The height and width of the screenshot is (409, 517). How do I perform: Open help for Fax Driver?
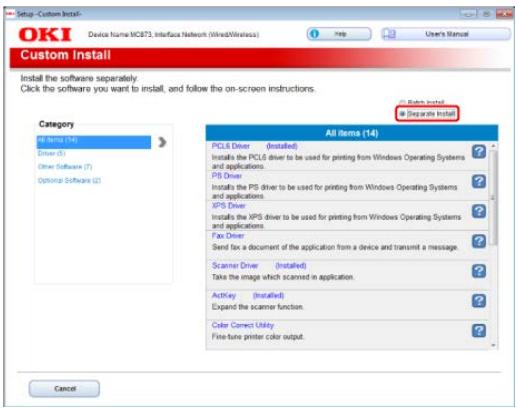(x=479, y=241)
